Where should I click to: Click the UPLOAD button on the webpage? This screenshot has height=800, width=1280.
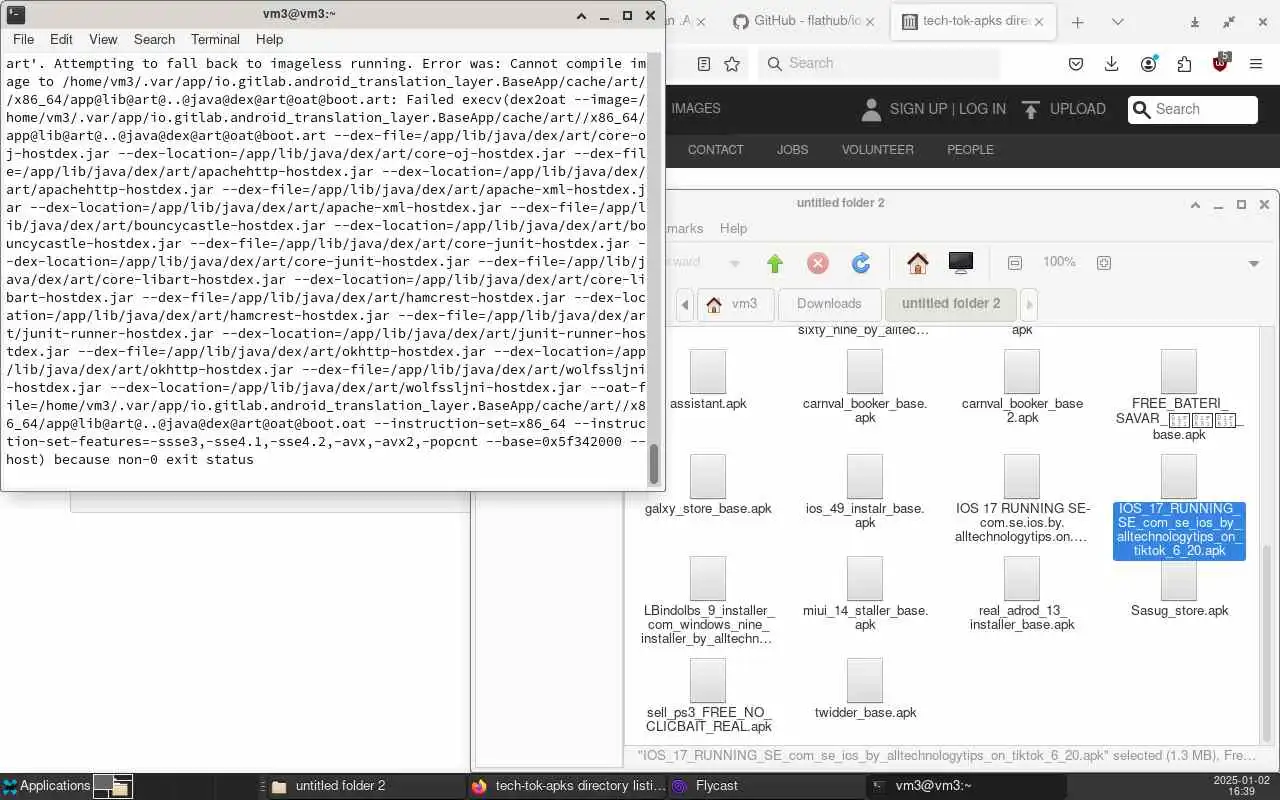[1063, 109]
